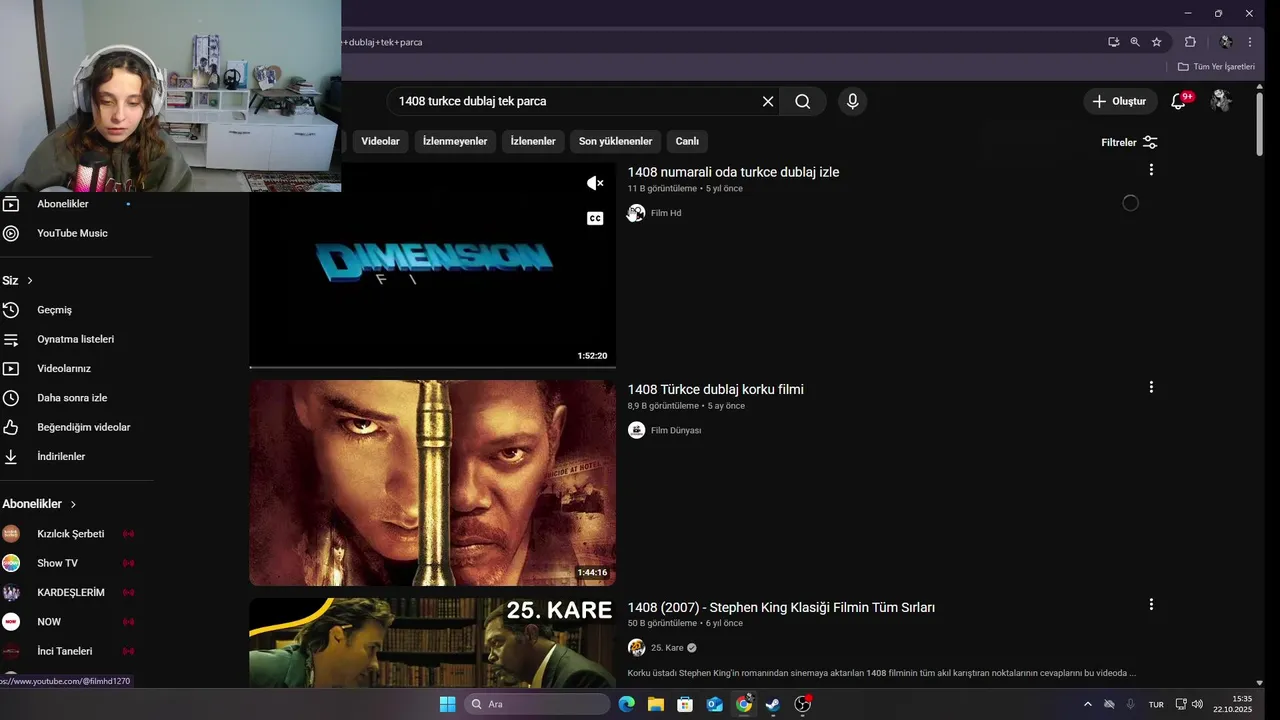Open 1408 (2007) Stephen King Klasiği title
This screenshot has width=1280, height=720.
(781, 607)
